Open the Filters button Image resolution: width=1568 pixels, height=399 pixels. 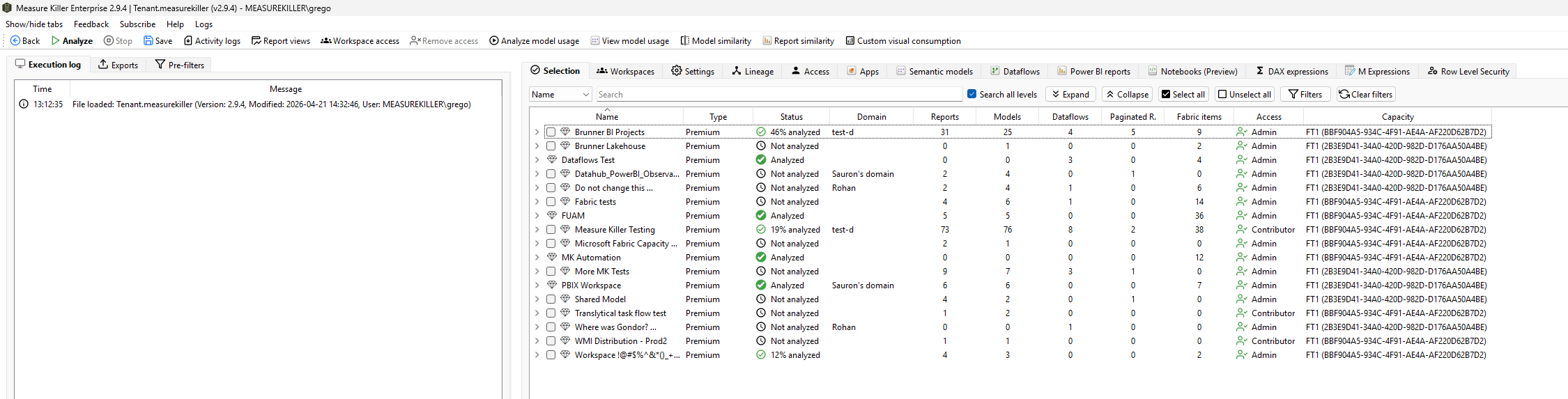point(1305,94)
